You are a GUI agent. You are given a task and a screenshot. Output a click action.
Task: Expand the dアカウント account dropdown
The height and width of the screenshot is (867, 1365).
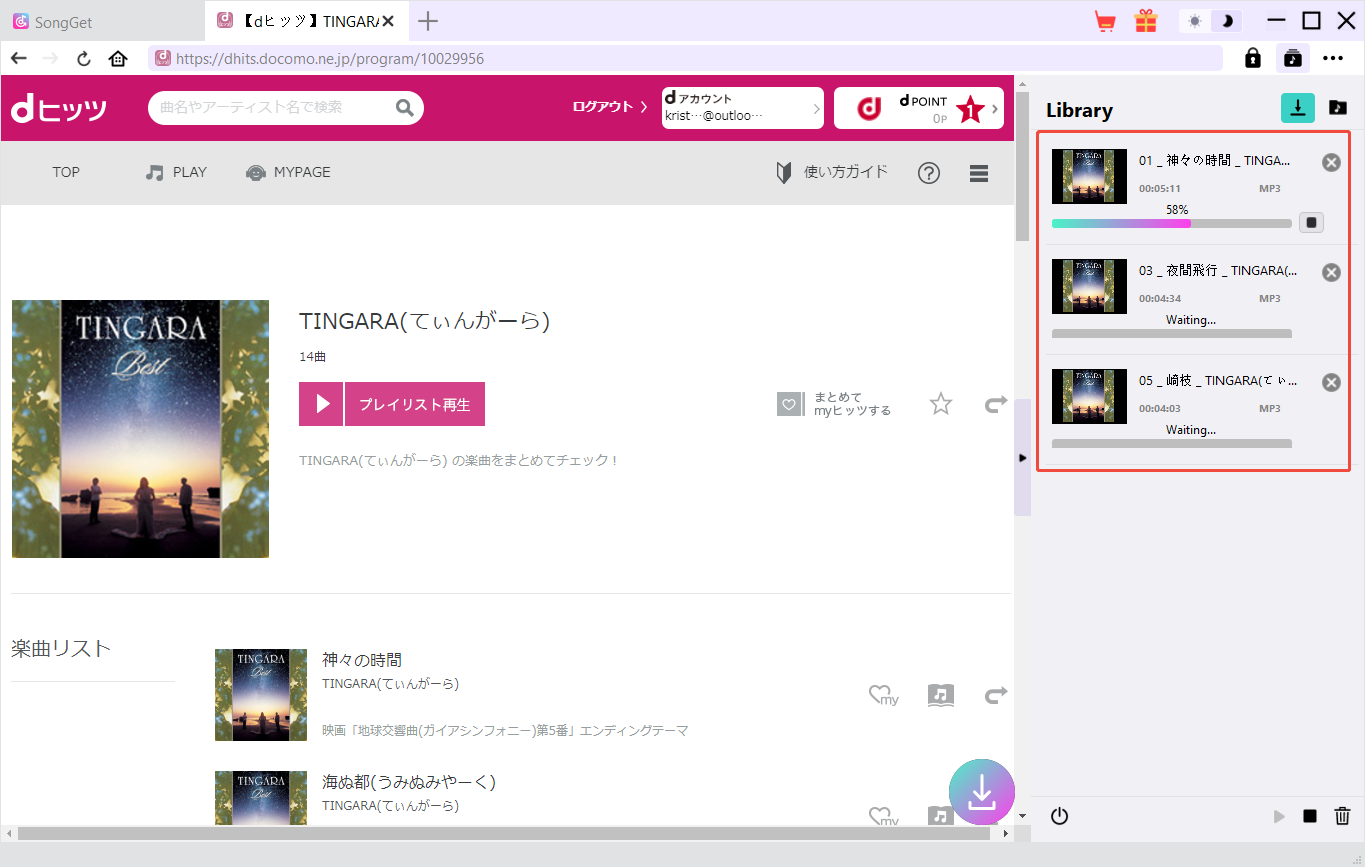click(818, 107)
